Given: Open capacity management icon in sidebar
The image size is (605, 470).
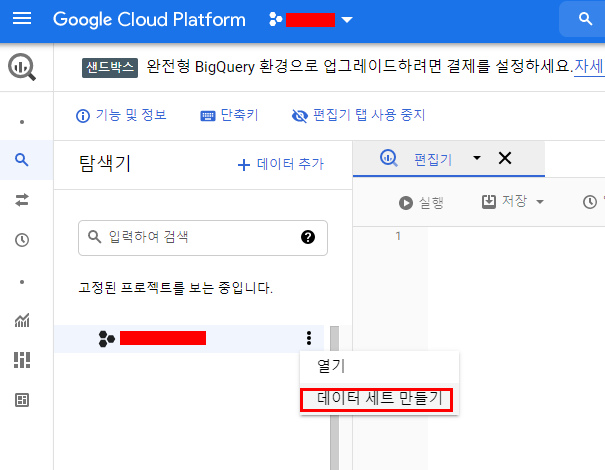Looking at the screenshot, I should point(22,360).
